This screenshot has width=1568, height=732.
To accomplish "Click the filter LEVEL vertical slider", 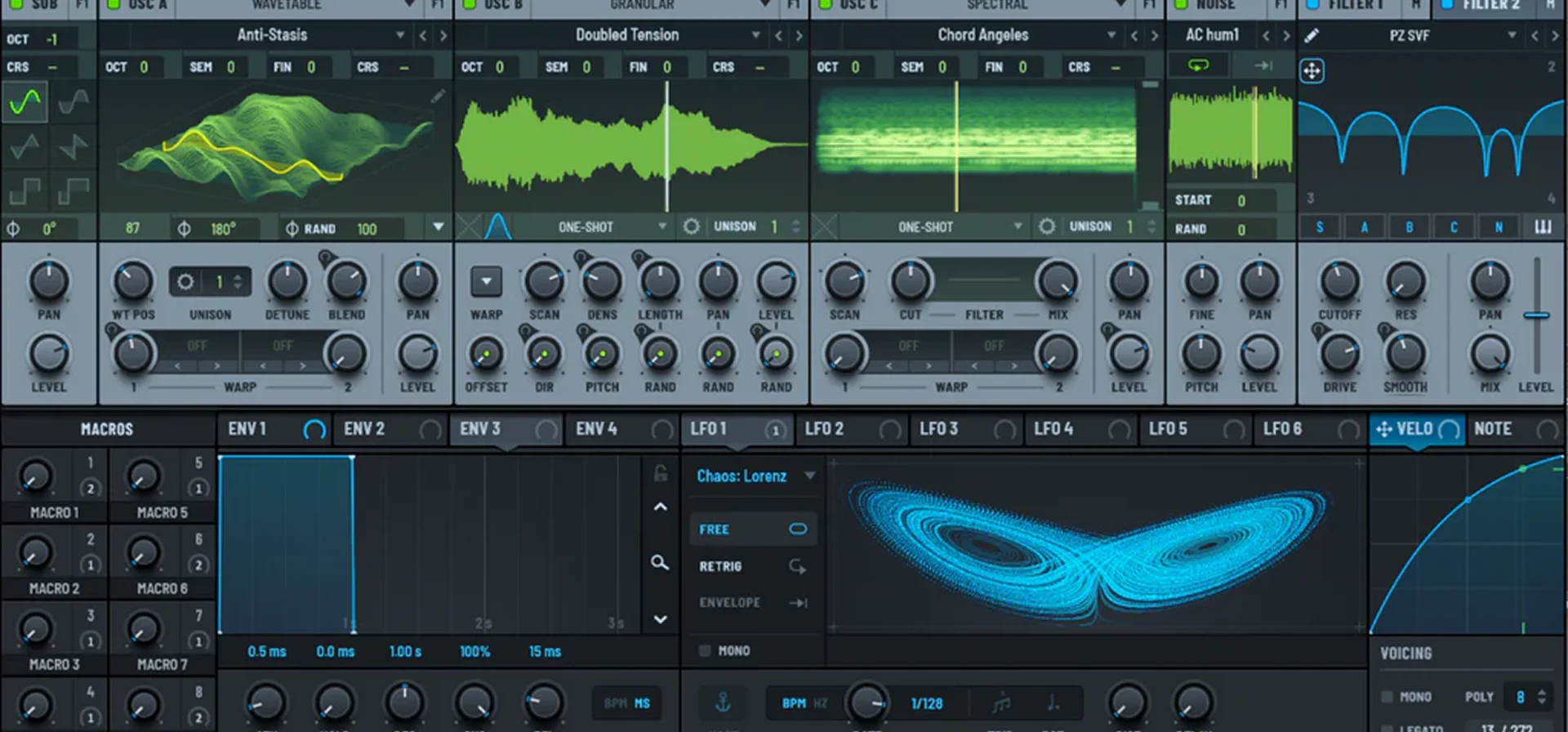I will pyautogui.click(x=1537, y=315).
